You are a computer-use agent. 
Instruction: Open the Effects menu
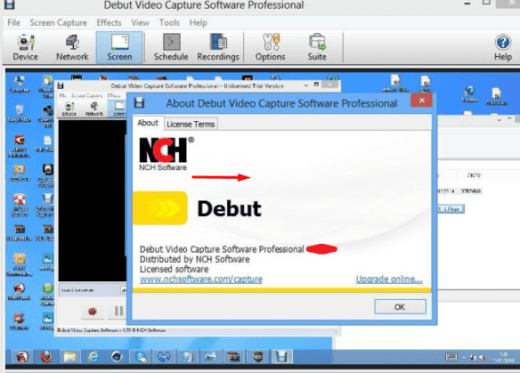(x=109, y=23)
